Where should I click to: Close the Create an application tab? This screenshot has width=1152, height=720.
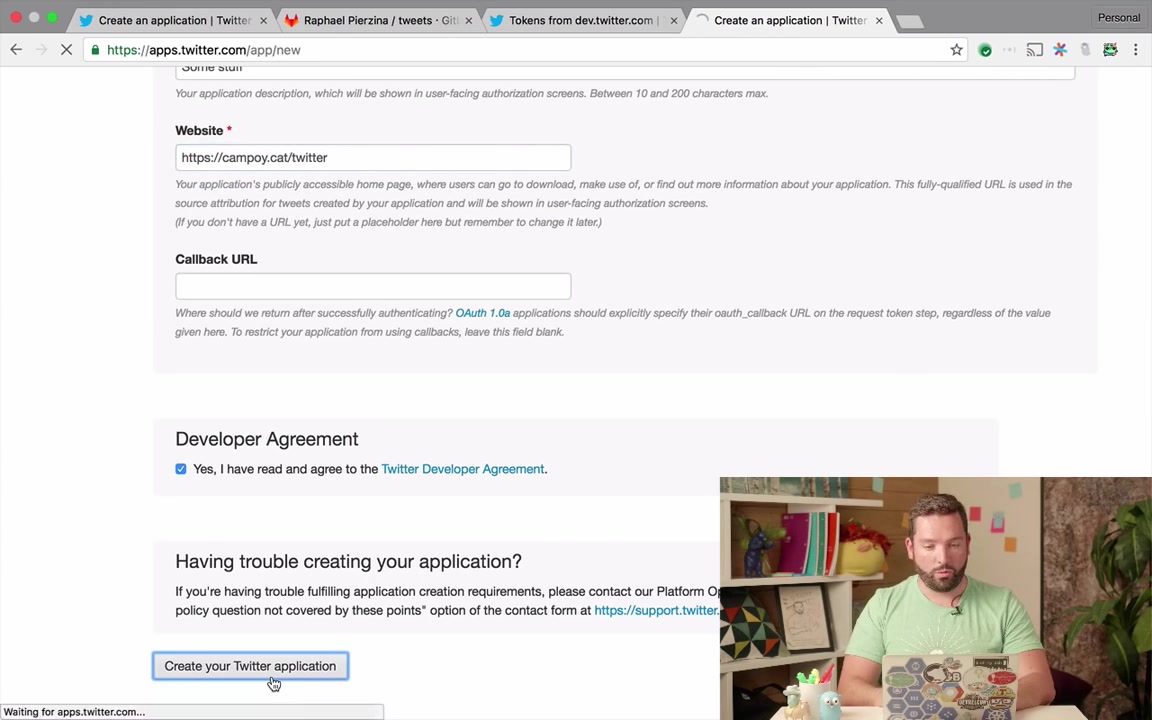pos(878,20)
